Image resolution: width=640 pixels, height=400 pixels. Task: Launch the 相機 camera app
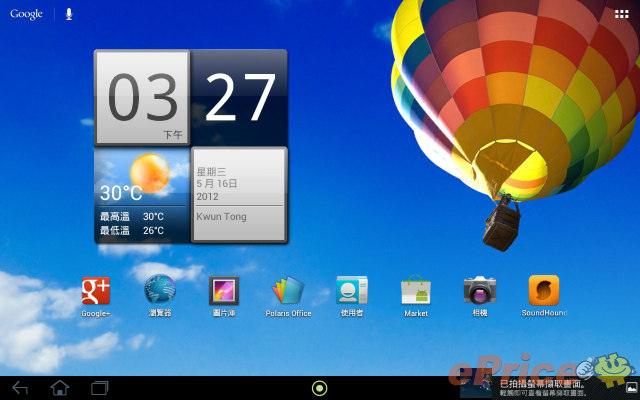[x=480, y=291]
